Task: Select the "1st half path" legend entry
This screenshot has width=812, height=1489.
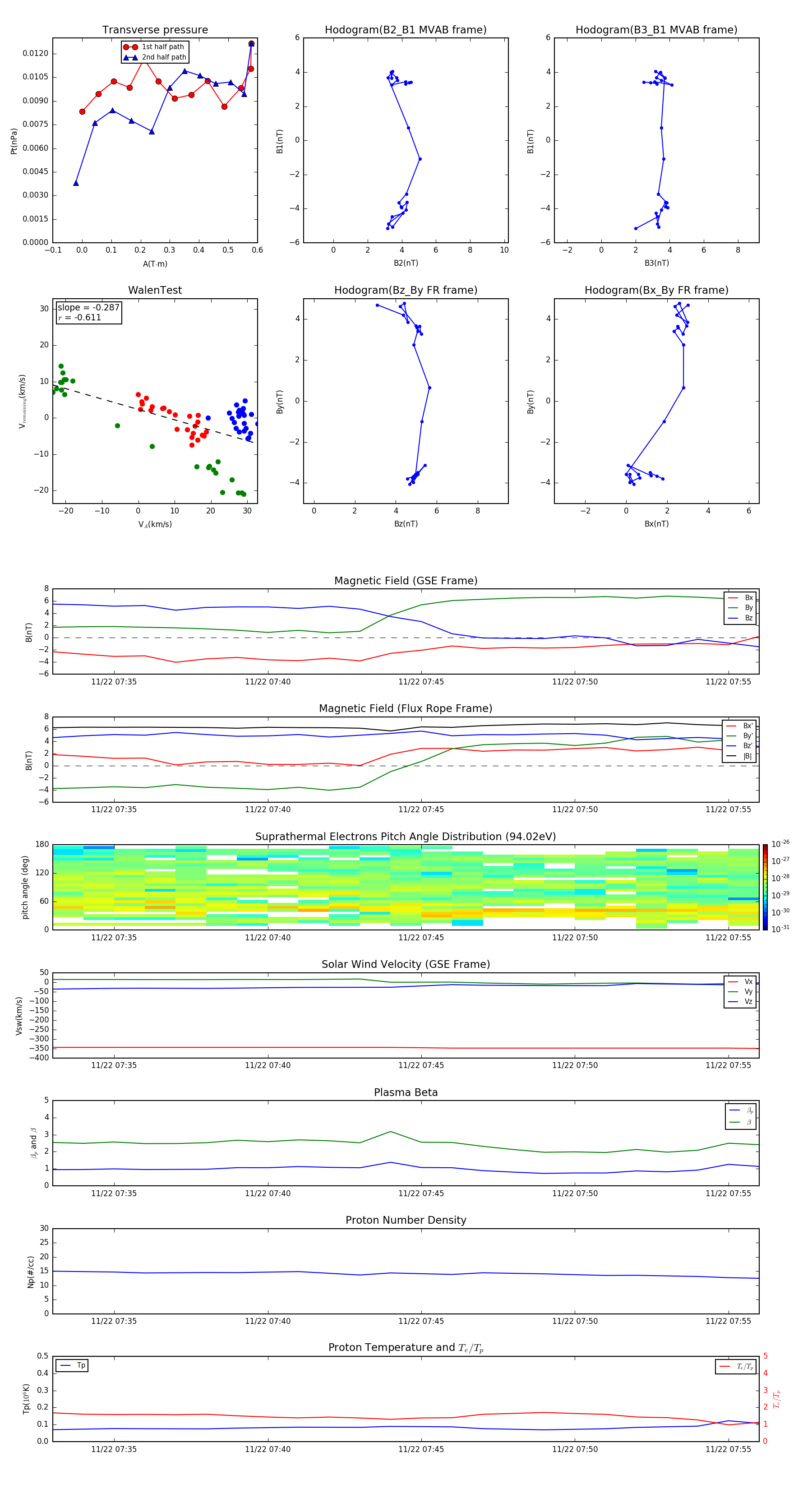Action: (154, 47)
